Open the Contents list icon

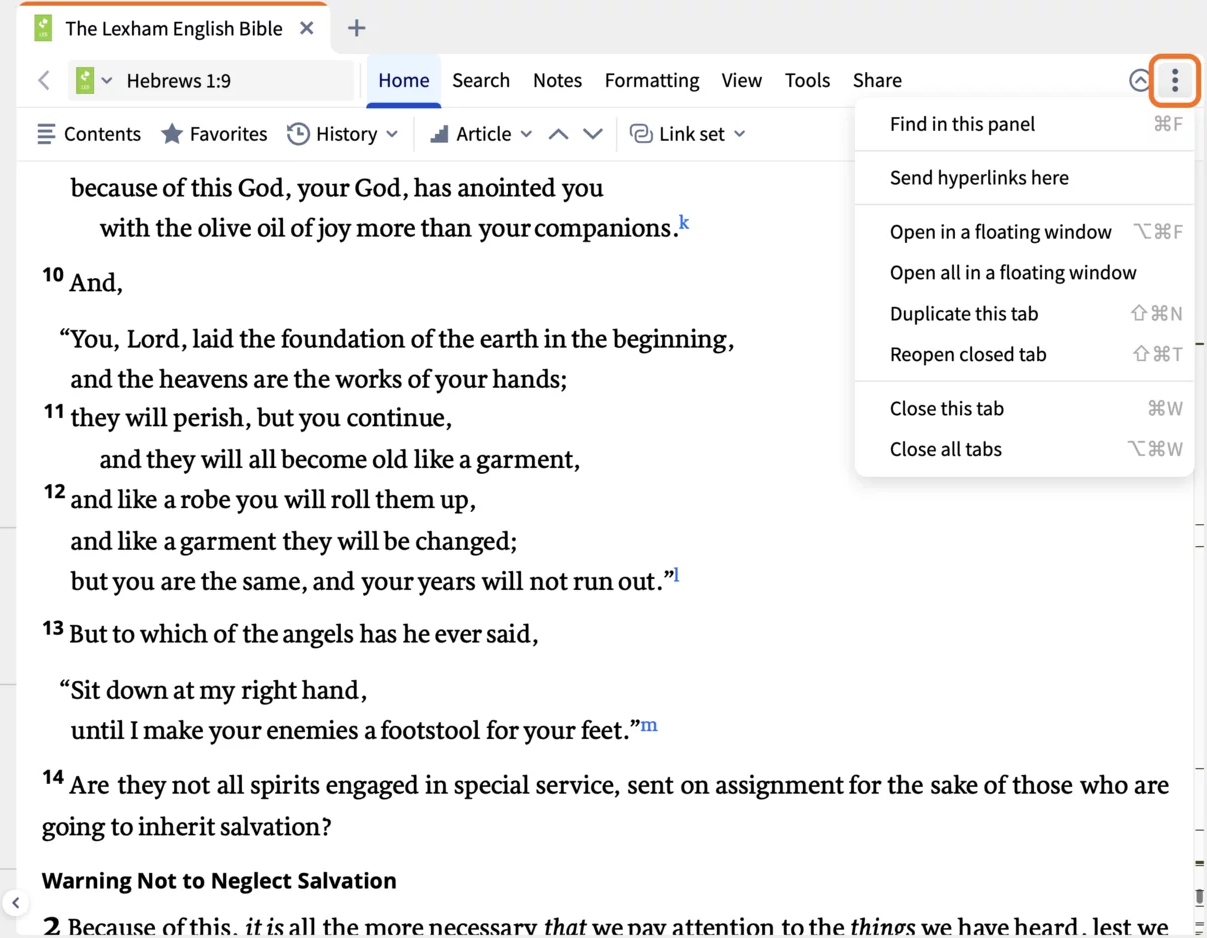pyautogui.click(x=46, y=133)
